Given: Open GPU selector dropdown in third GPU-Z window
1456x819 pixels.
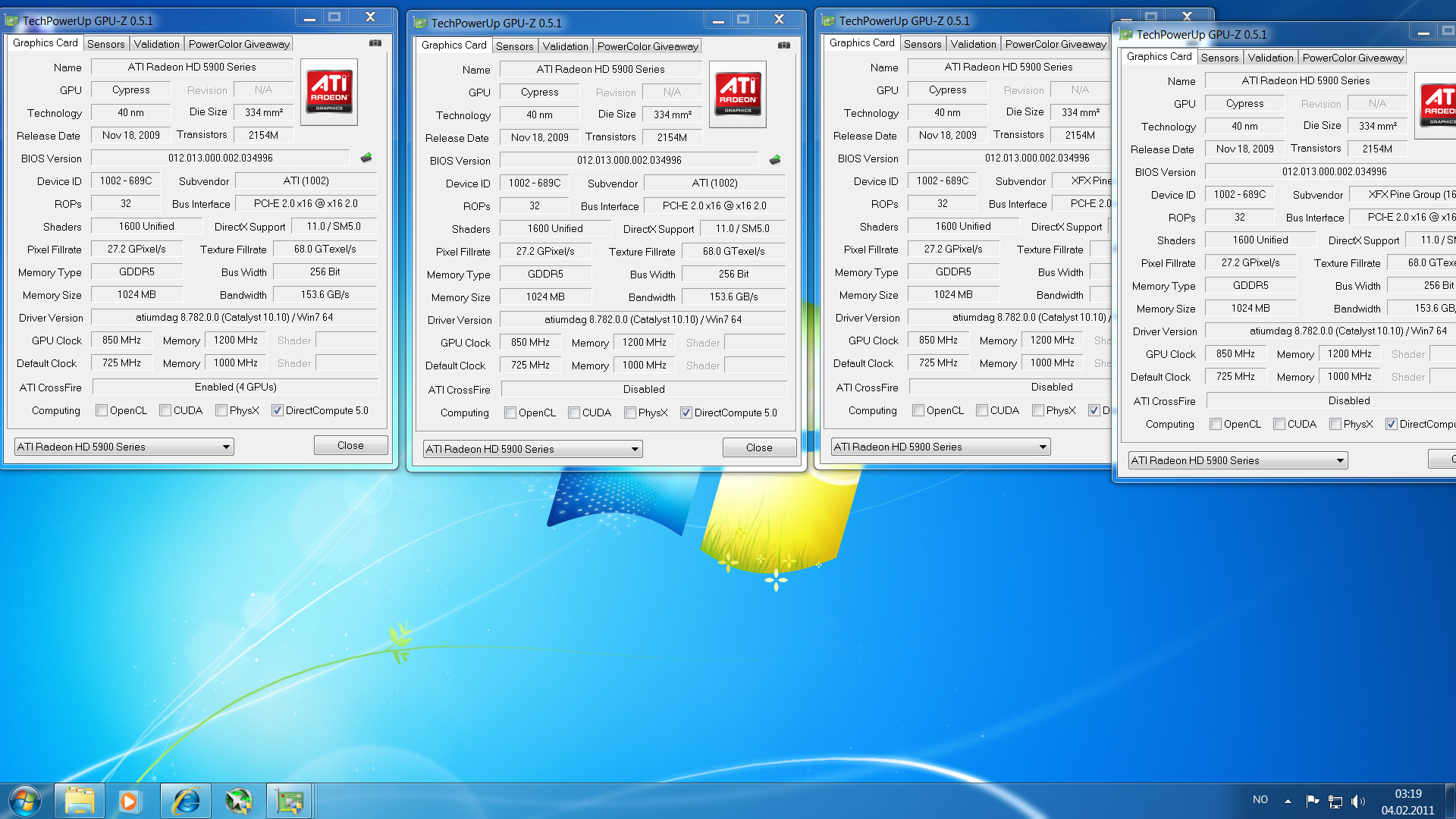Looking at the screenshot, I should [x=941, y=447].
